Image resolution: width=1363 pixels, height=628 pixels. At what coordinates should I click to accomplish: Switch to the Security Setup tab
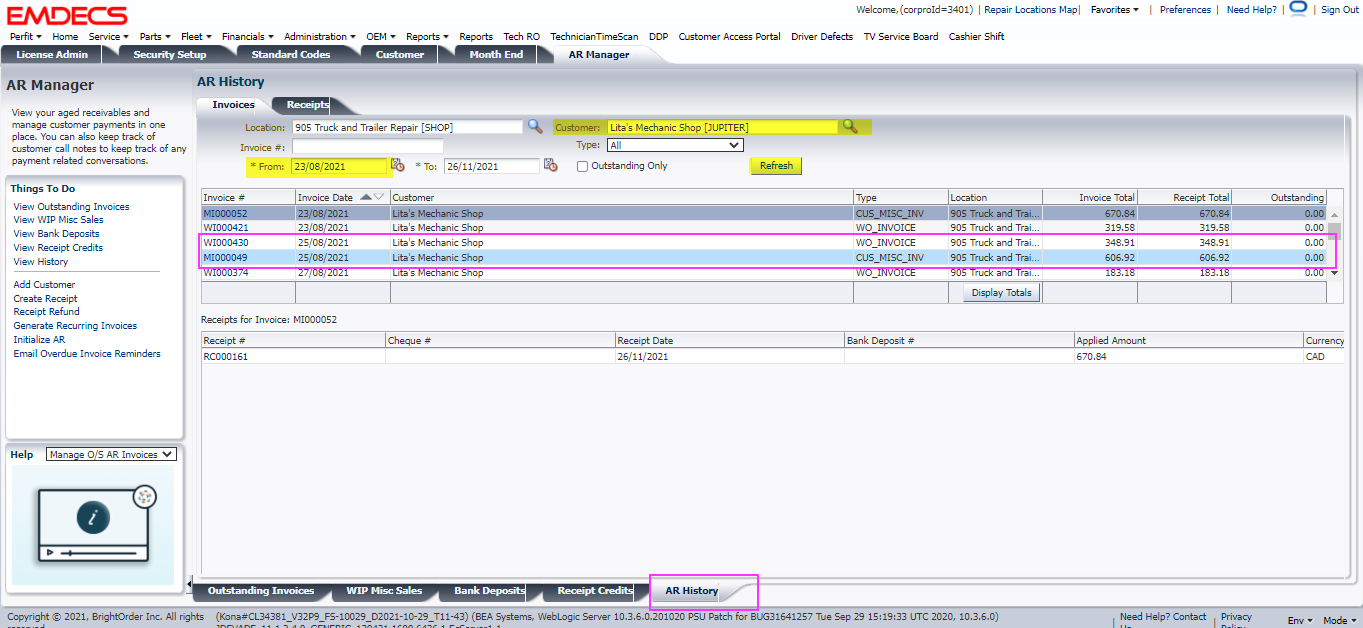pos(170,55)
